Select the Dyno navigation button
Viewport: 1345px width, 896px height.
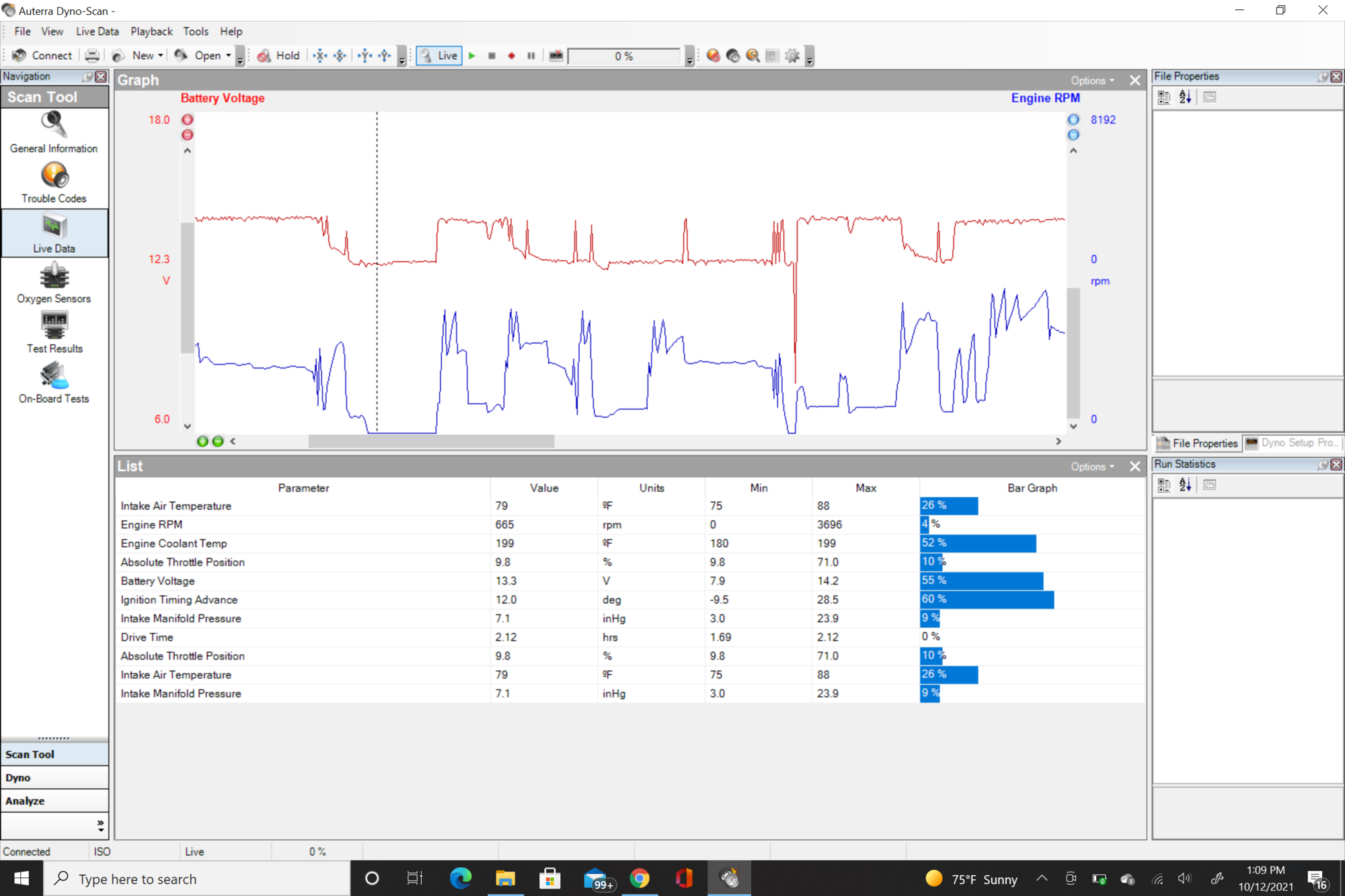54,778
